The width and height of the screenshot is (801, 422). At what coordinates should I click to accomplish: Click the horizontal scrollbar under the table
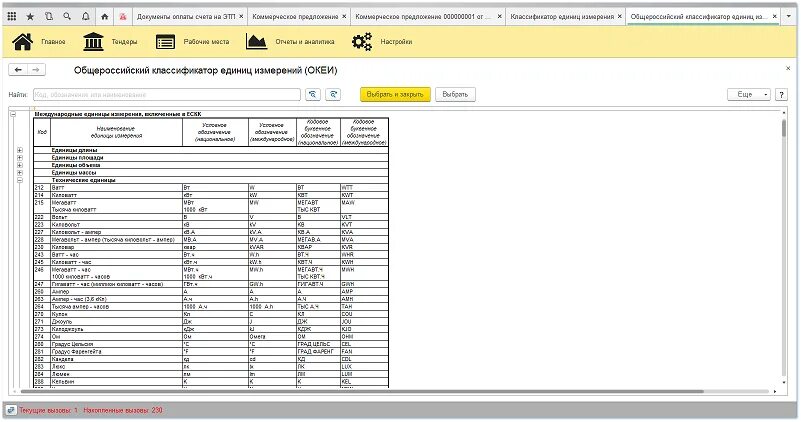tap(362, 391)
